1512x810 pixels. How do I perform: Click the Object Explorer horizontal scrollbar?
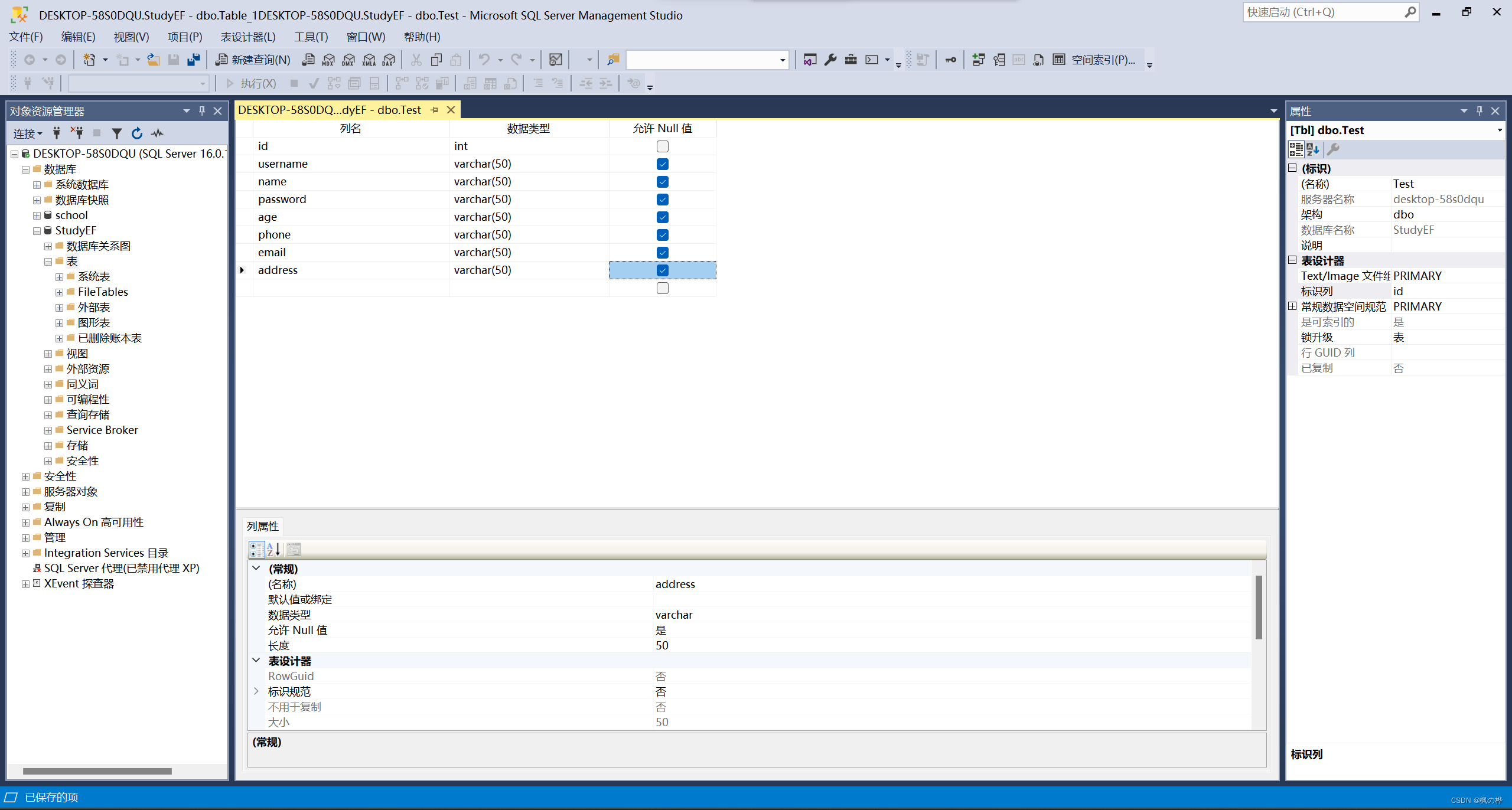click(x=97, y=771)
